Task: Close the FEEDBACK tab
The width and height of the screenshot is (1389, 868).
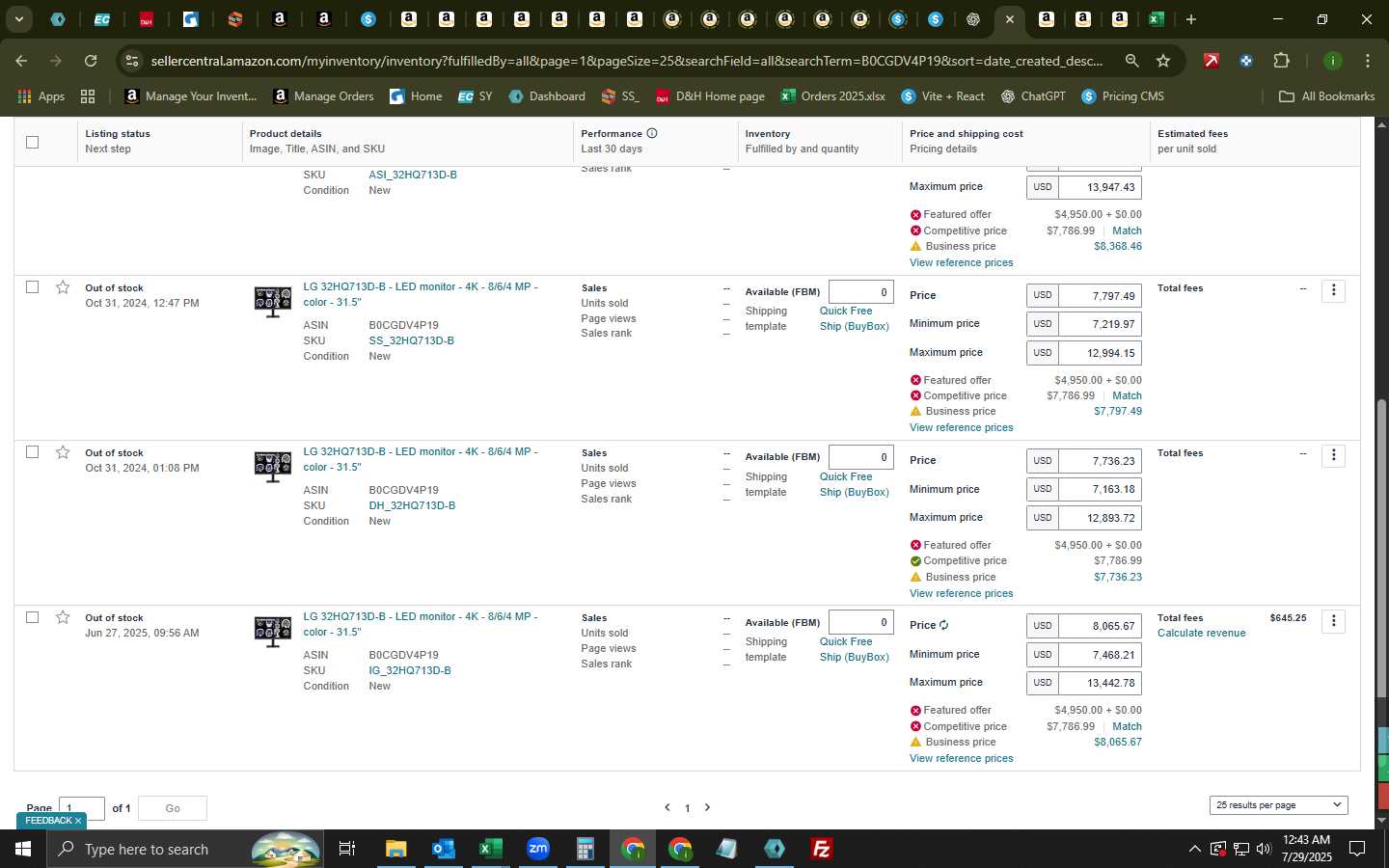Action: pyautogui.click(x=78, y=821)
